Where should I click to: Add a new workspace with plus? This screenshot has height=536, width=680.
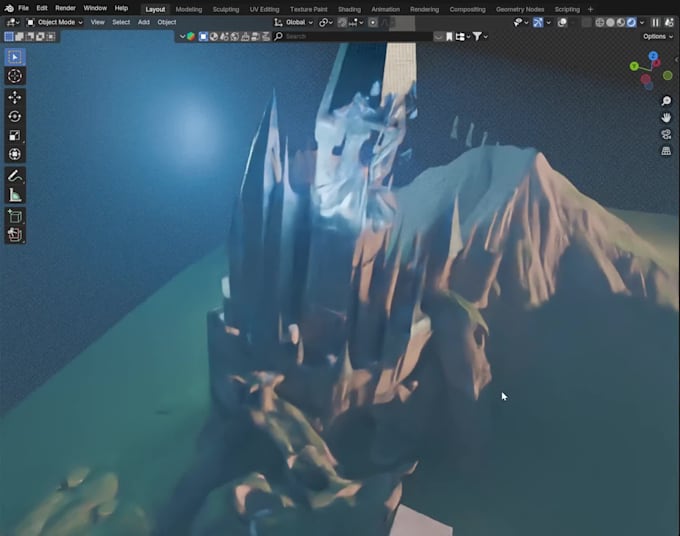(590, 9)
